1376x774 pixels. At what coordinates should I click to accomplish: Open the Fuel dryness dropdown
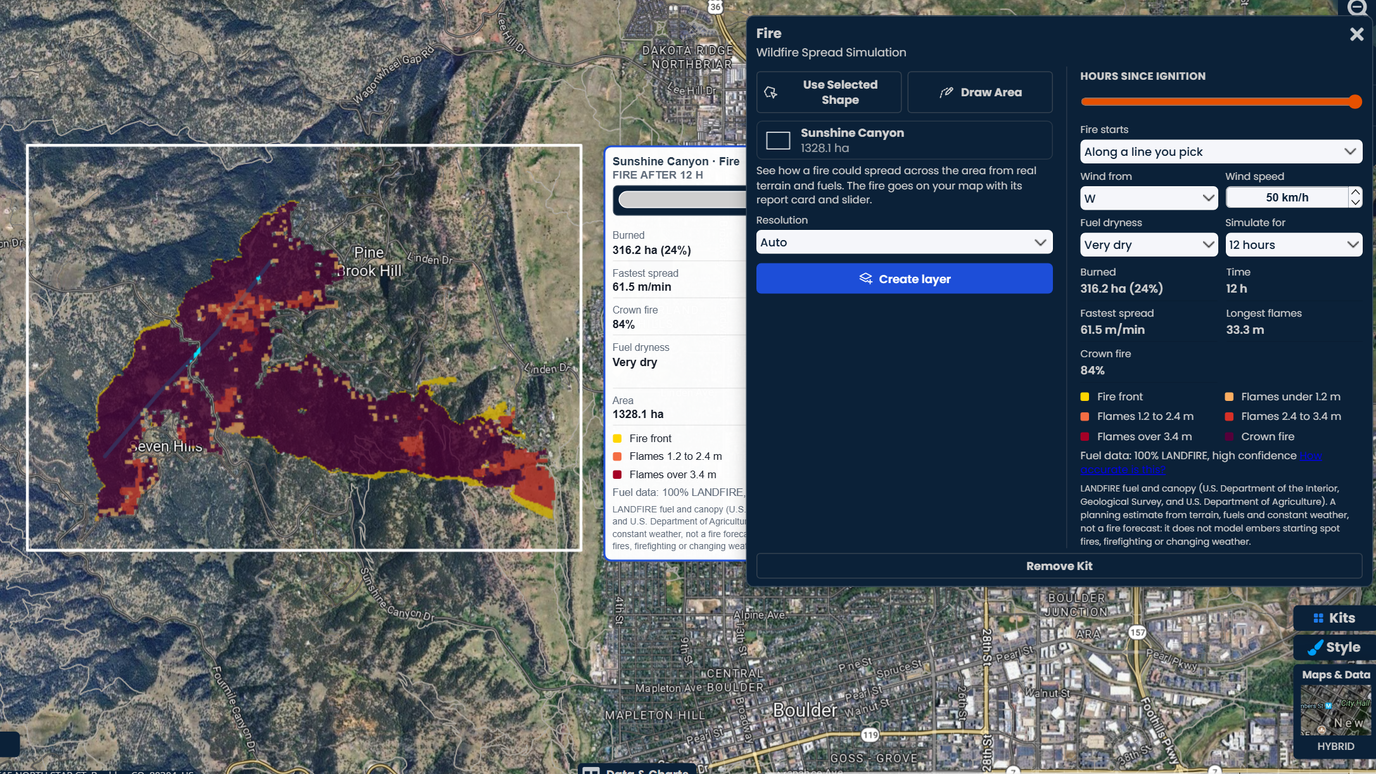1148,245
